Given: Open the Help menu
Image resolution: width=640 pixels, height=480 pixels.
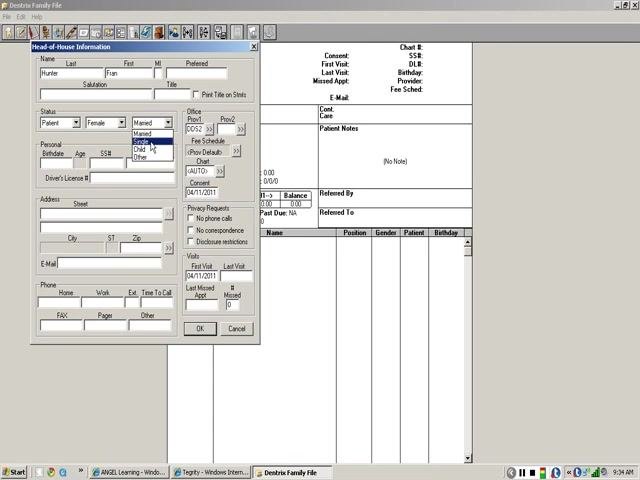Looking at the screenshot, I should [37, 17].
